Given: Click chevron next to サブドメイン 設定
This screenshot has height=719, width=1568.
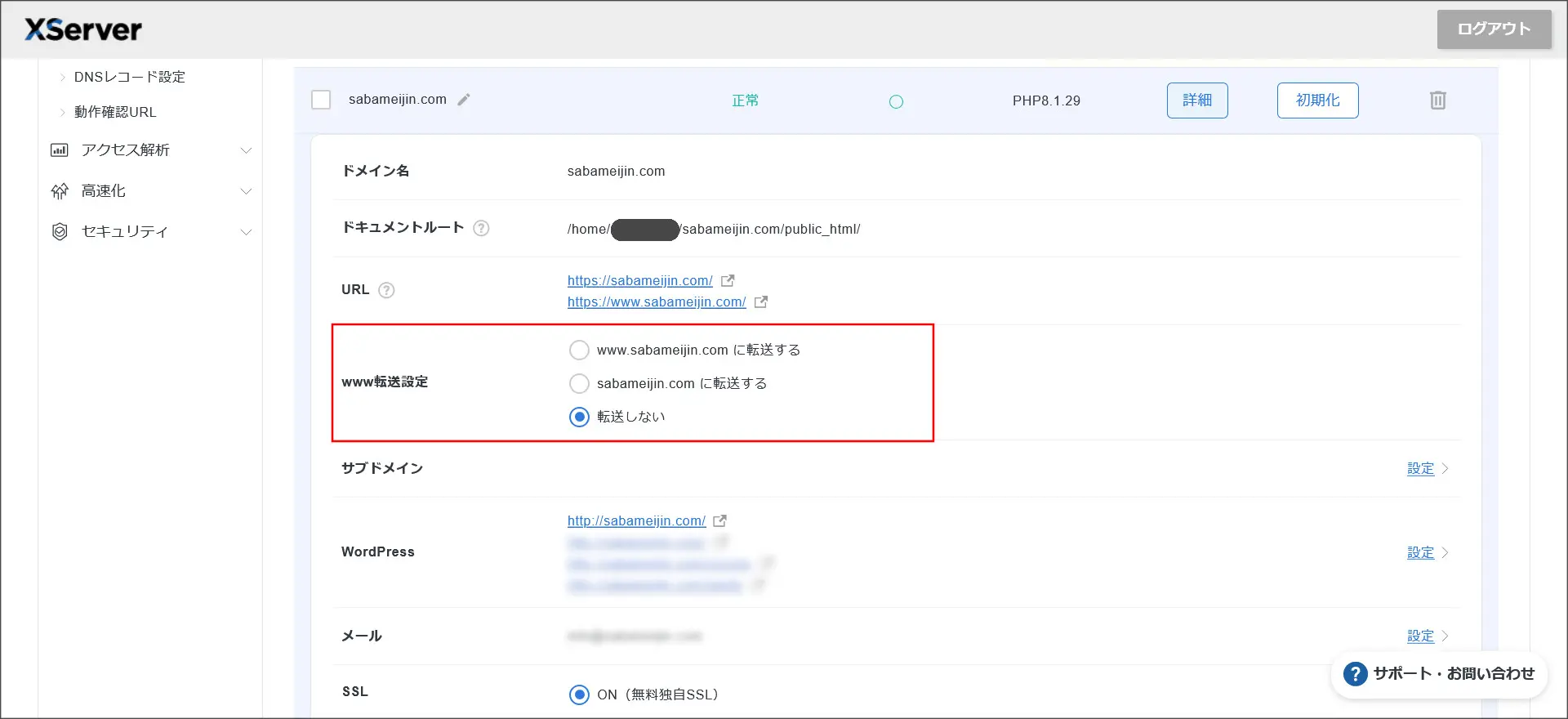Looking at the screenshot, I should coord(1445,468).
